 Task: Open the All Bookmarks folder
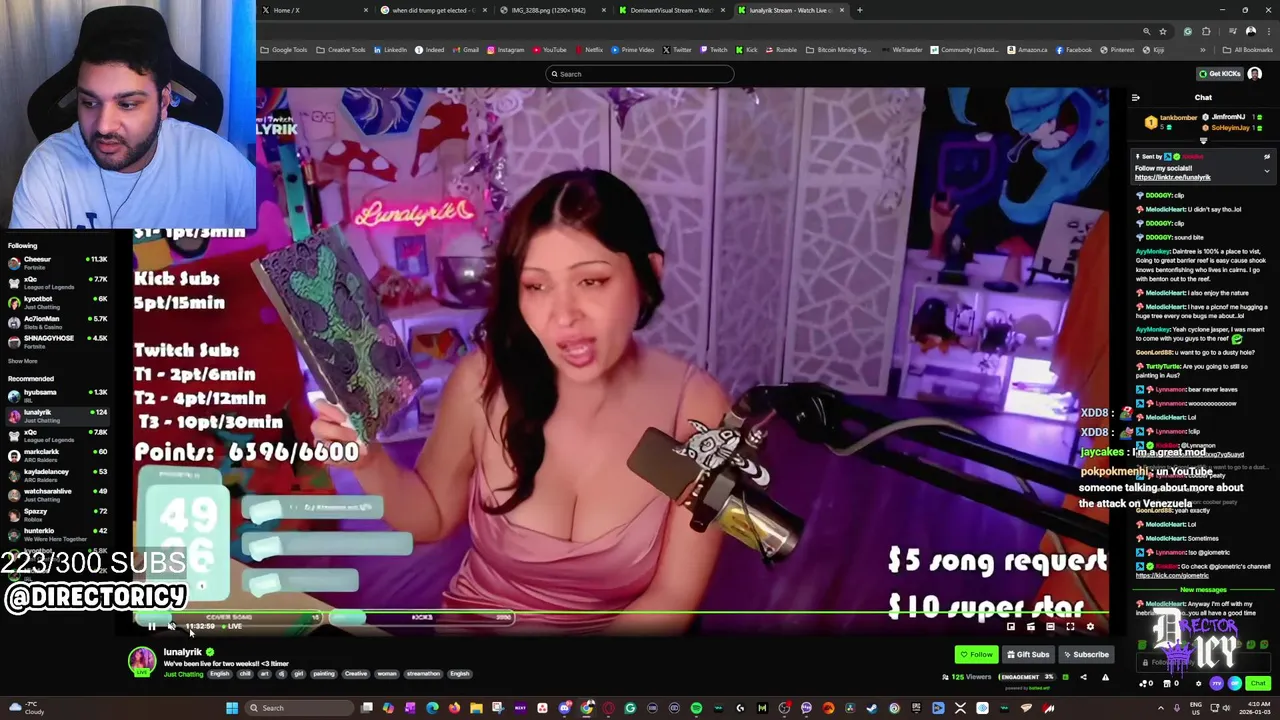click(1248, 50)
